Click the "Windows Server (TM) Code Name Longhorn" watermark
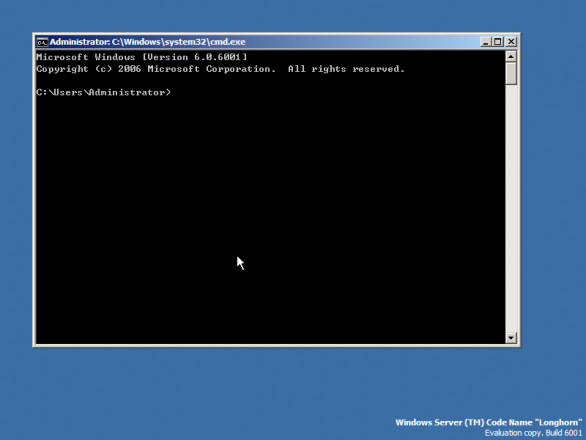The height and width of the screenshot is (440, 586). [x=488, y=422]
